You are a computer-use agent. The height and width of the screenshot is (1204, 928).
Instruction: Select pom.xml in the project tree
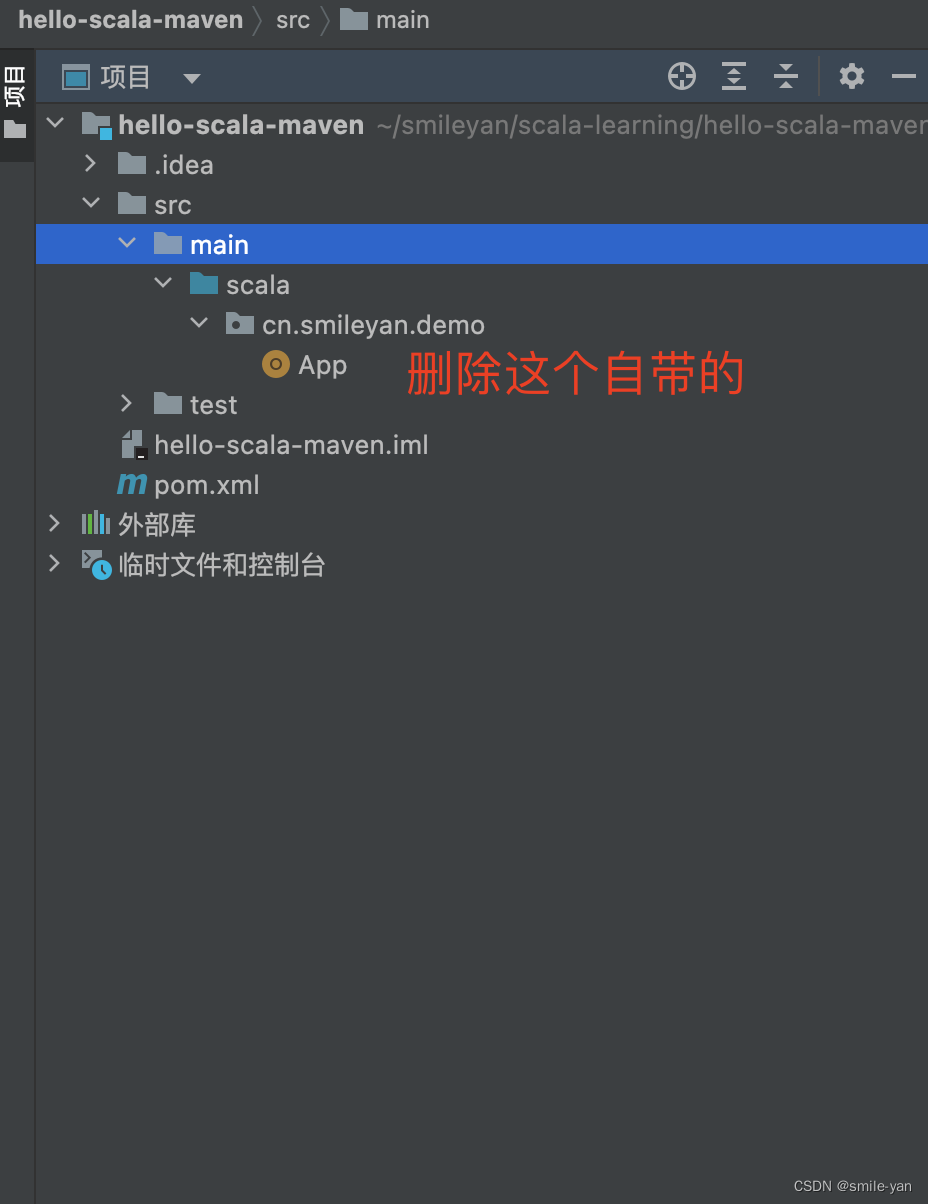coord(206,484)
